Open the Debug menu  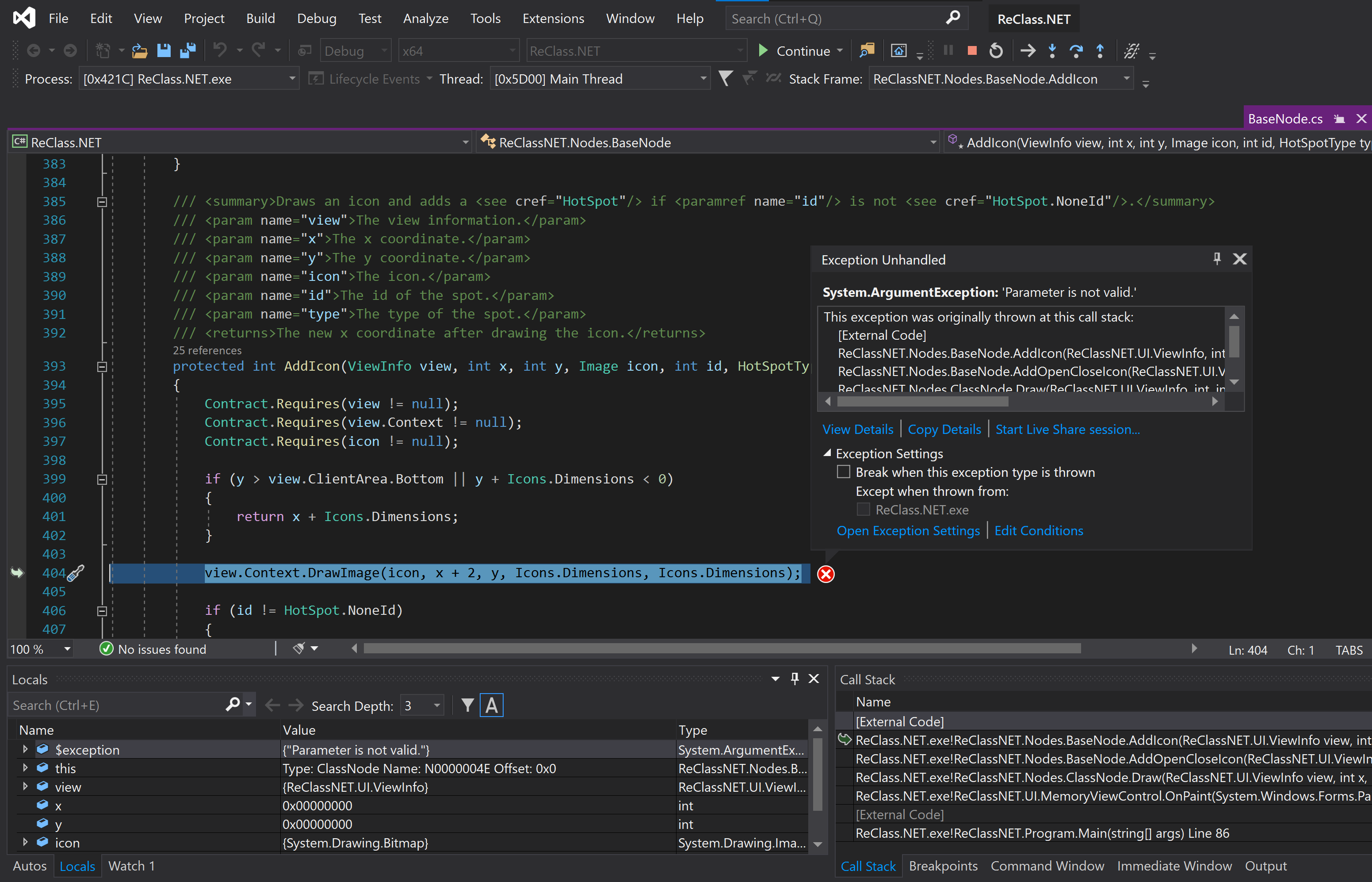pos(317,18)
